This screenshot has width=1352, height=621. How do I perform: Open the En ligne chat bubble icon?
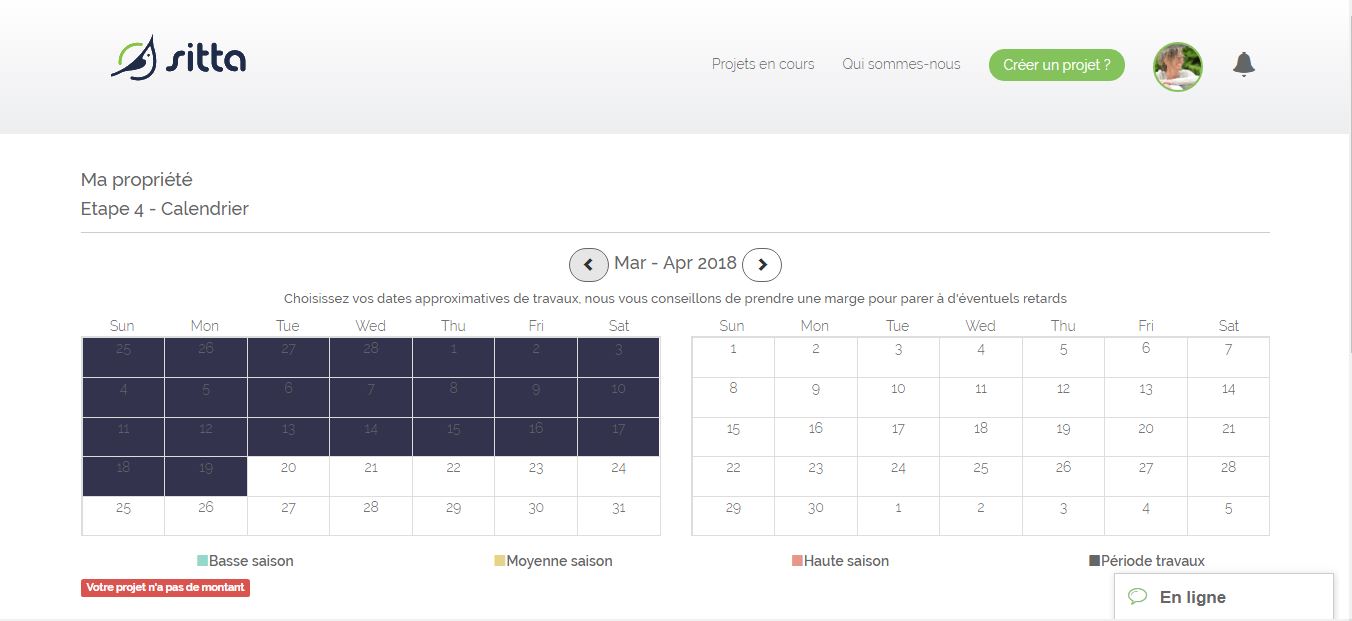point(1137,597)
